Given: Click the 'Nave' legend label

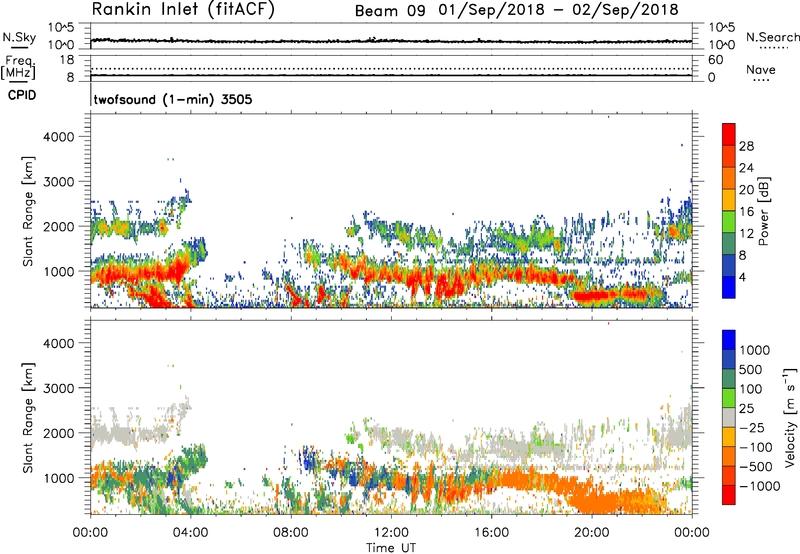Looking at the screenshot, I should [760, 69].
